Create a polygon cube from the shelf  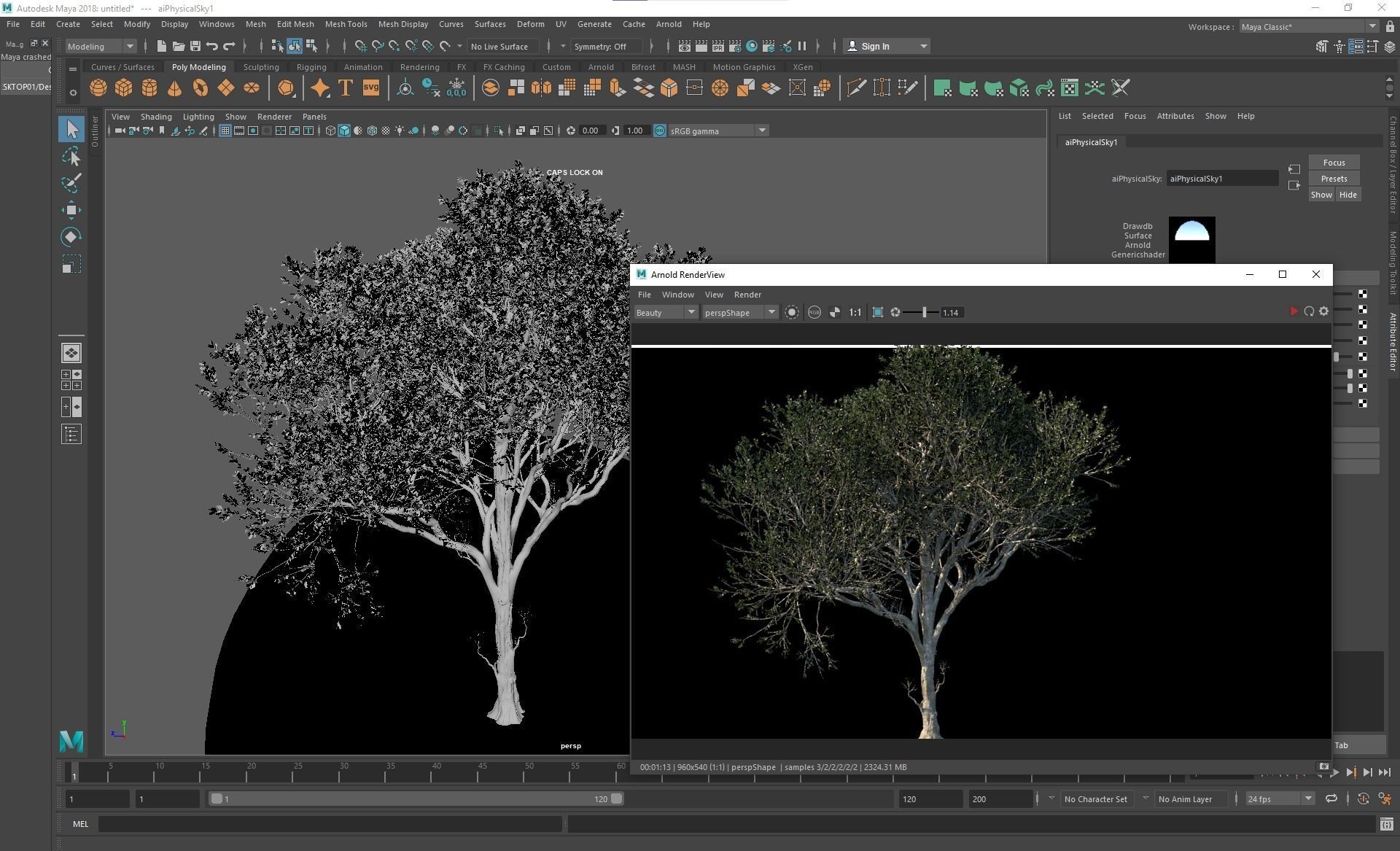123,88
